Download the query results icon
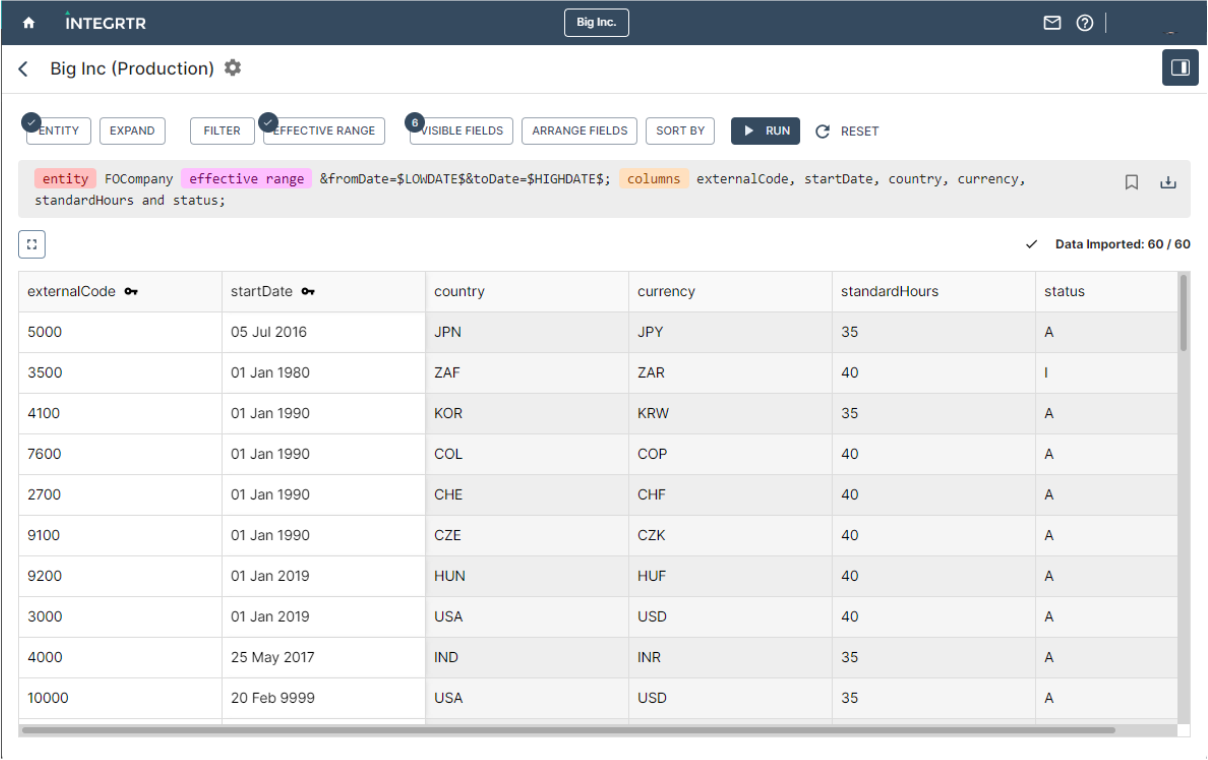Image resolution: width=1208 pixels, height=760 pixels. pos(1168,182)
